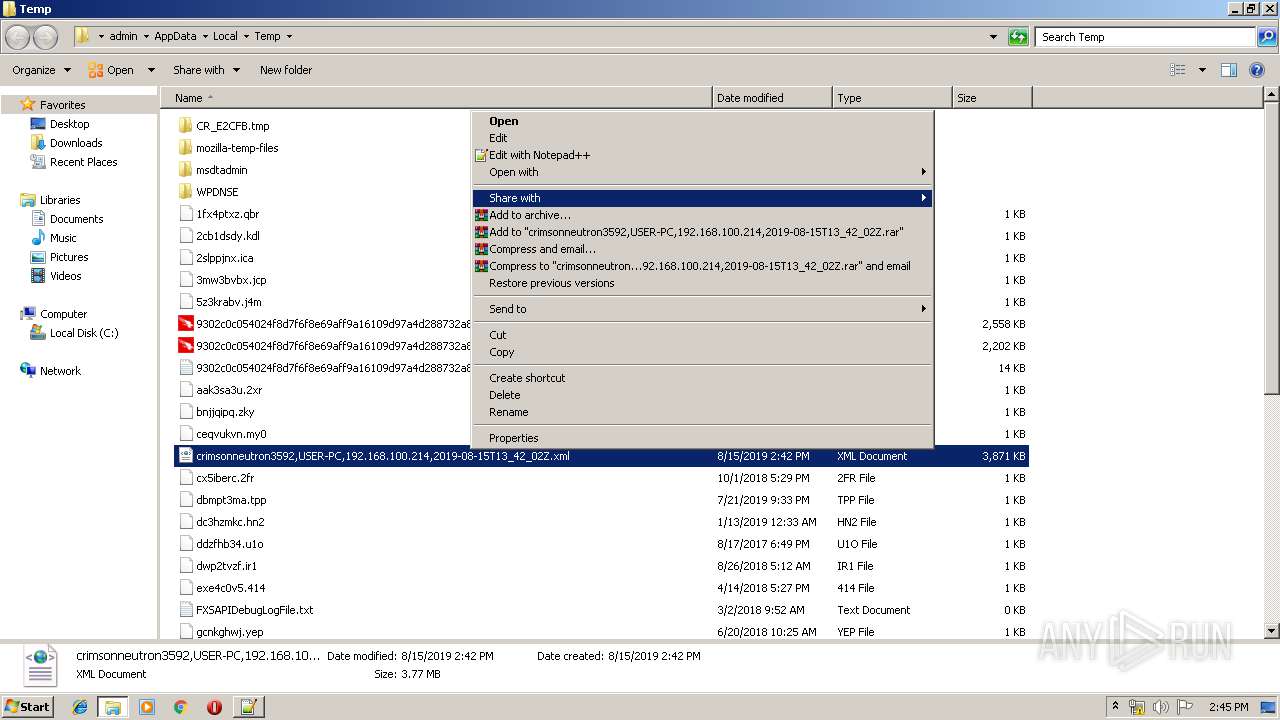Sort by Type column header

892,98
